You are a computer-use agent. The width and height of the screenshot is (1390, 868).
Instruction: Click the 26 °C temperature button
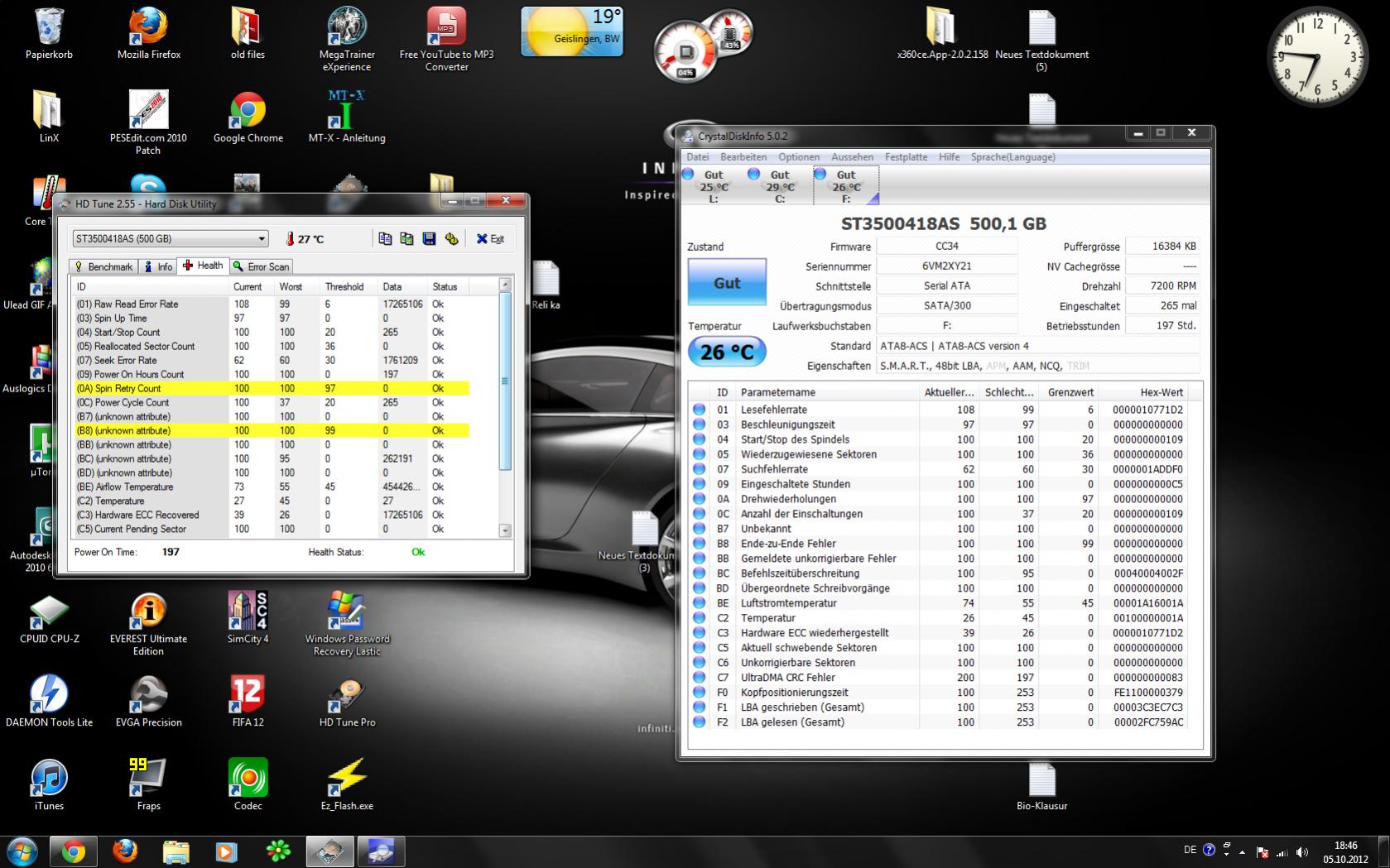pos(727,352)
